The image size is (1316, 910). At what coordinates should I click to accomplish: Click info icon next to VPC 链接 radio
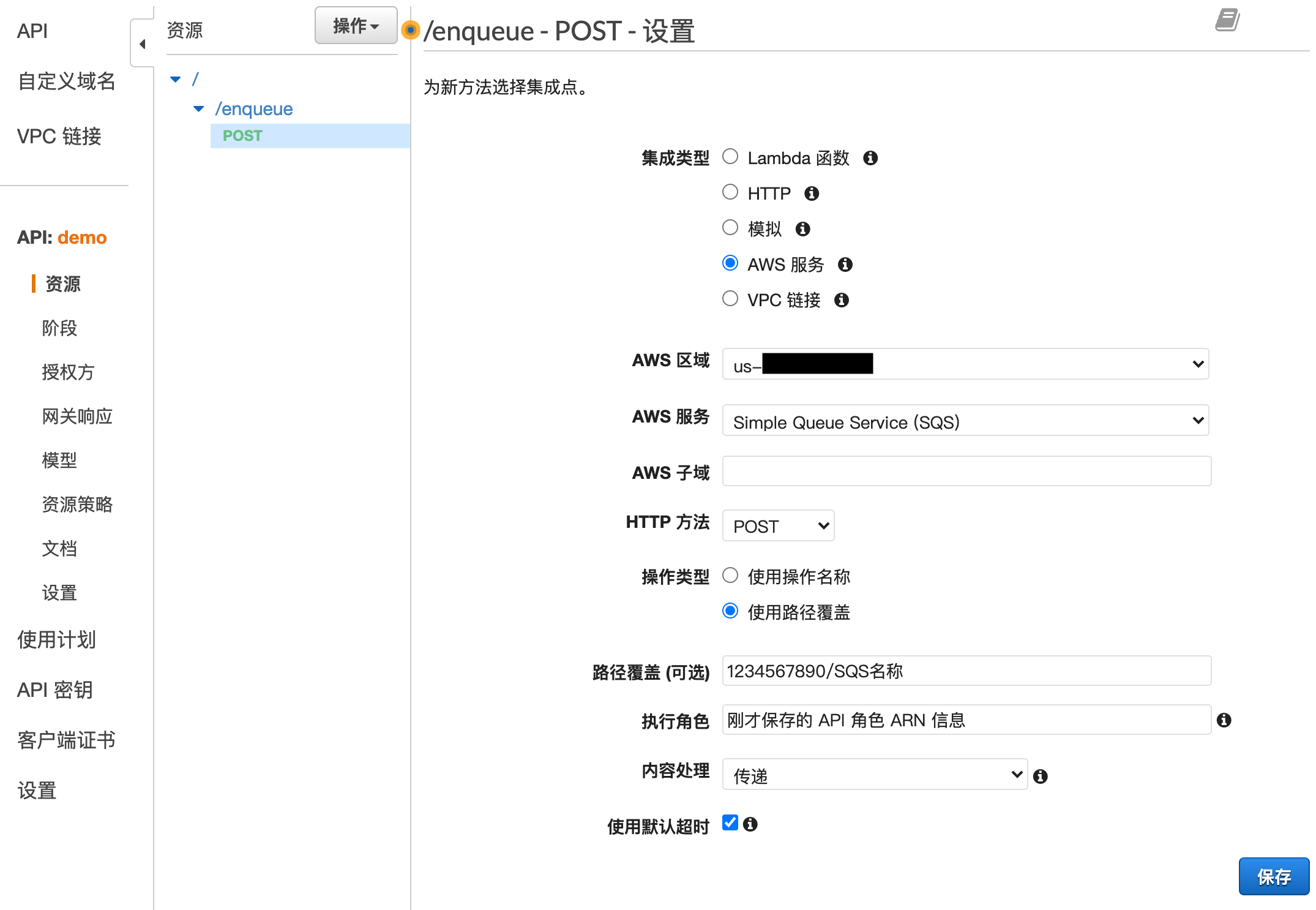click(x=842, y=301)
